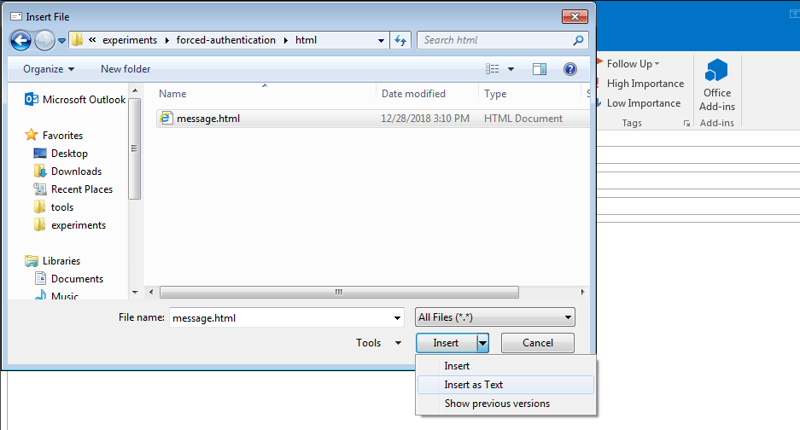Expand the address bar history dropdown
The height and width of the screenshot is (430, 800).
381,40
